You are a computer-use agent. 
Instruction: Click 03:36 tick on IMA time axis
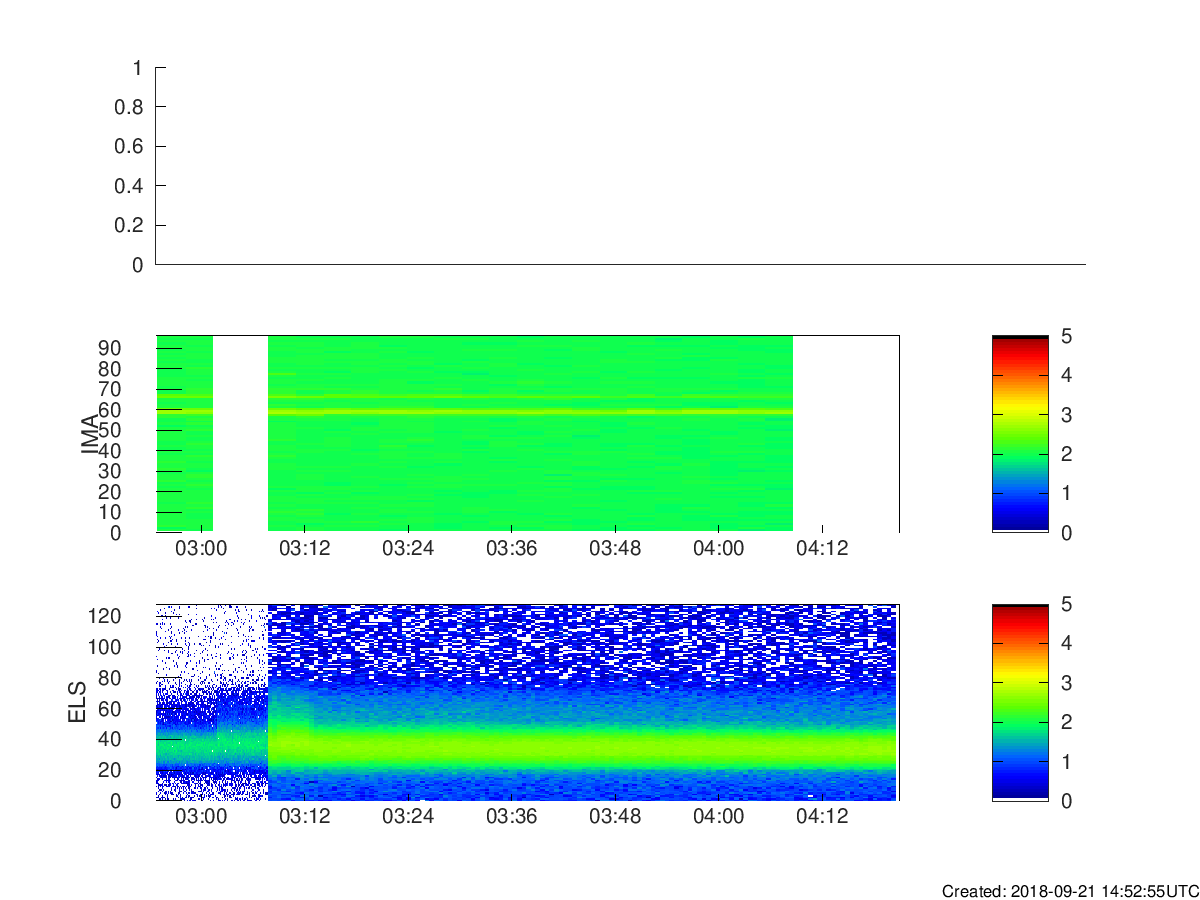tap(511, 548)
